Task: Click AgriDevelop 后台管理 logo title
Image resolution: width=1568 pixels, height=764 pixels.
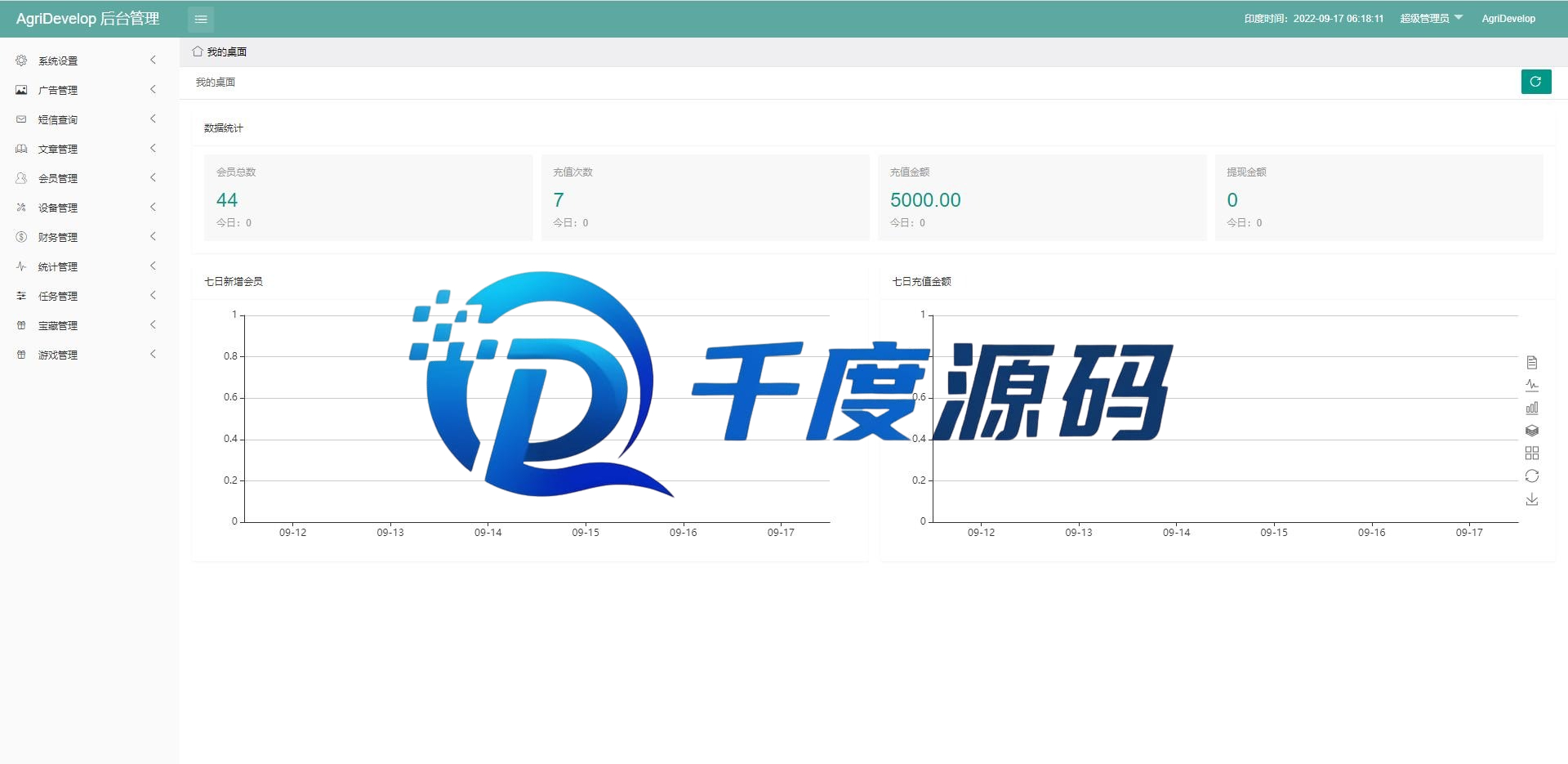Action: (x=87, y=18)
